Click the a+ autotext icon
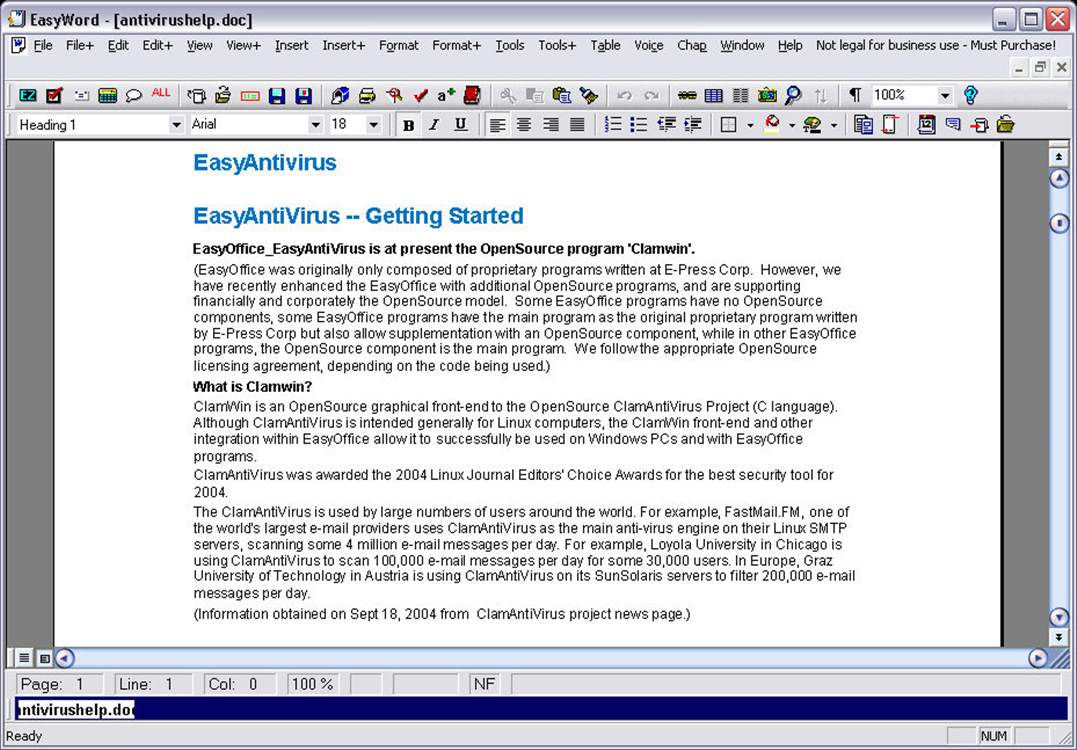The image size is (1077, 750). pos(446,95)
